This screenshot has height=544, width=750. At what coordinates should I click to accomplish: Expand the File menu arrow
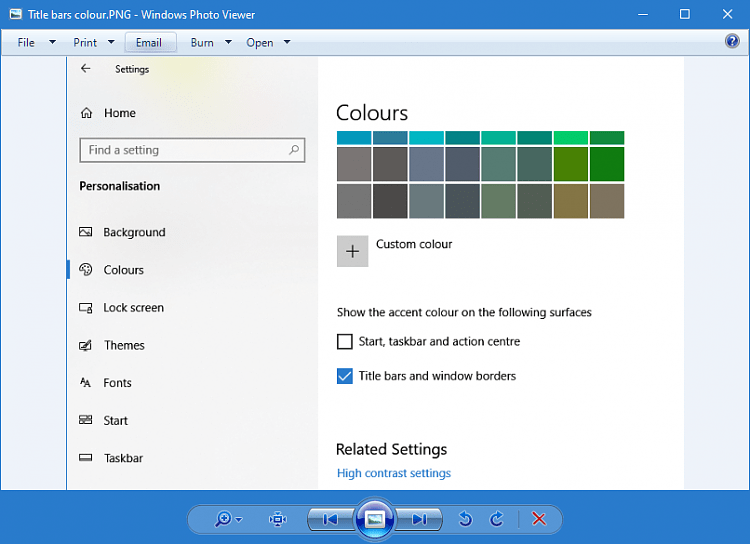[x=53, y=42]
